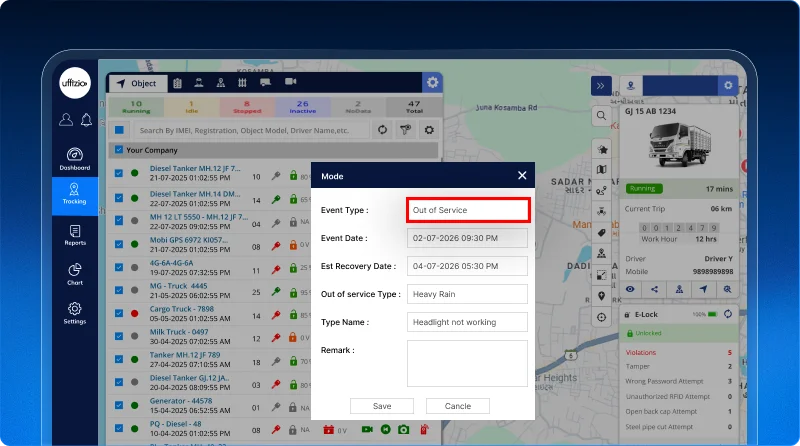The width and height of the screenshot is (800, 446).
Task: Toggle checkbox for Generator - 44578
Action: click(x=119, y=405)
